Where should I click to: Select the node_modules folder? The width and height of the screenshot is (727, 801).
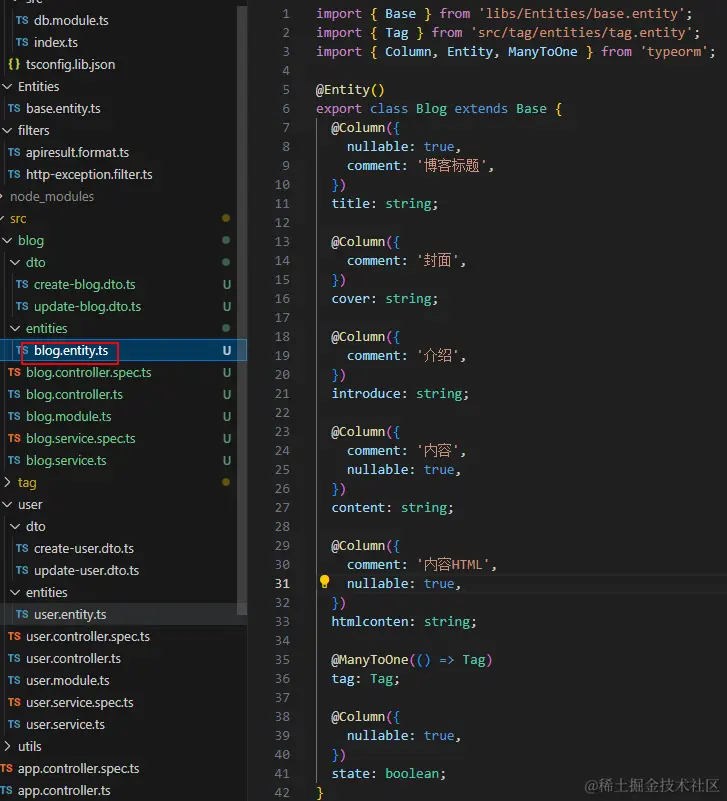52,196
